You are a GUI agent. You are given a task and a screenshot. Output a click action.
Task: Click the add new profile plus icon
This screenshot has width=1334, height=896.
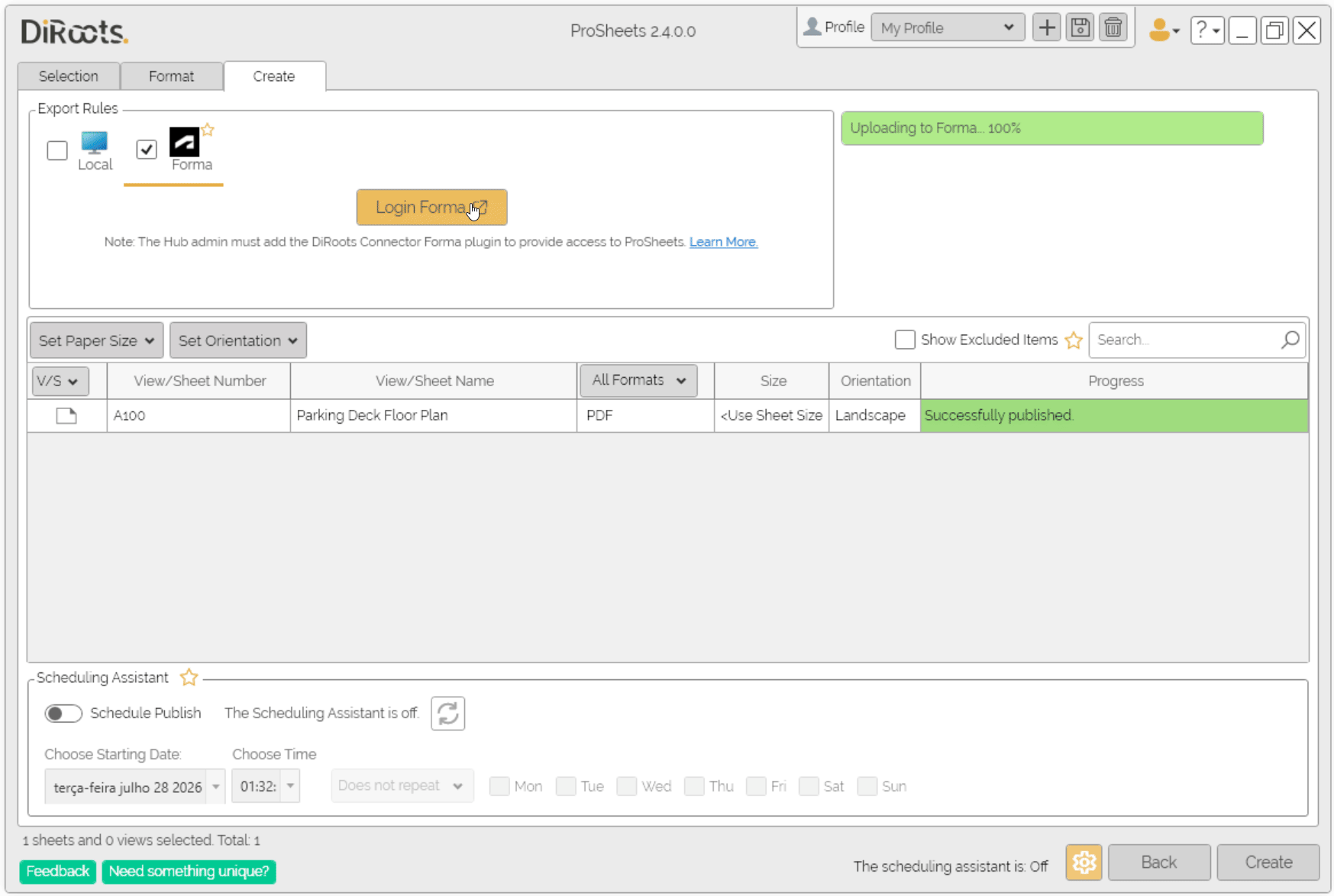click(x=1046, y=28)
